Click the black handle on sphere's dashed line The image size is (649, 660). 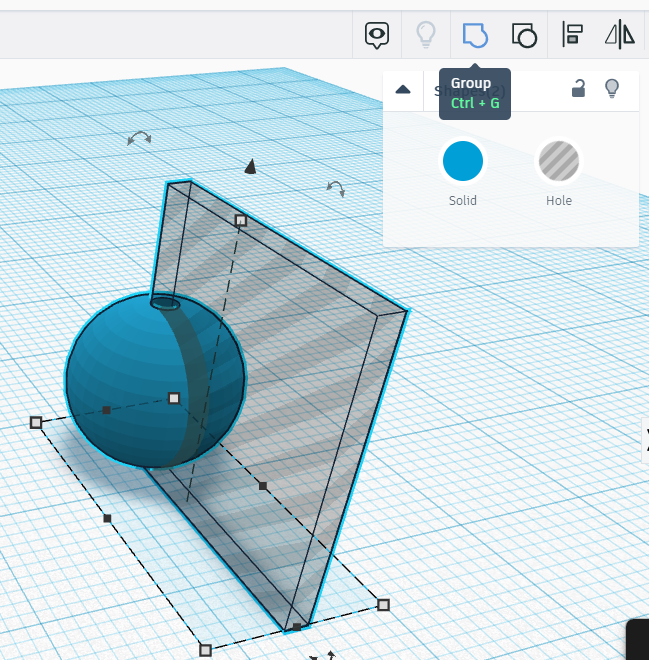pos(106,410)
